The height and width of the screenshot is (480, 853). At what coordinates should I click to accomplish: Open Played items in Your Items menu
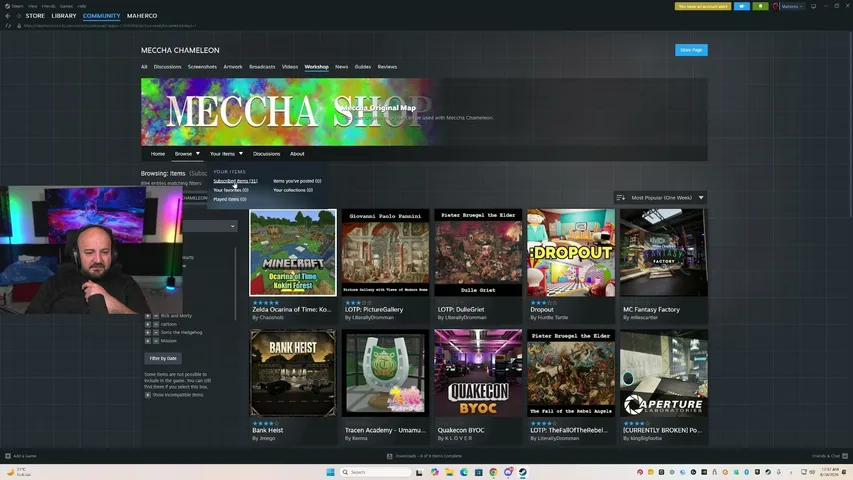(230, 199)
